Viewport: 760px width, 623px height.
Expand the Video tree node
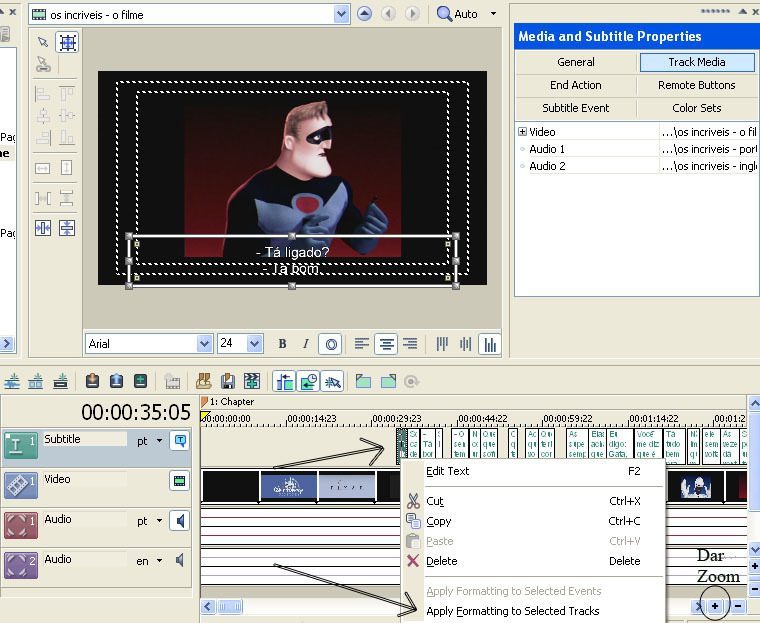click(522, 132)
